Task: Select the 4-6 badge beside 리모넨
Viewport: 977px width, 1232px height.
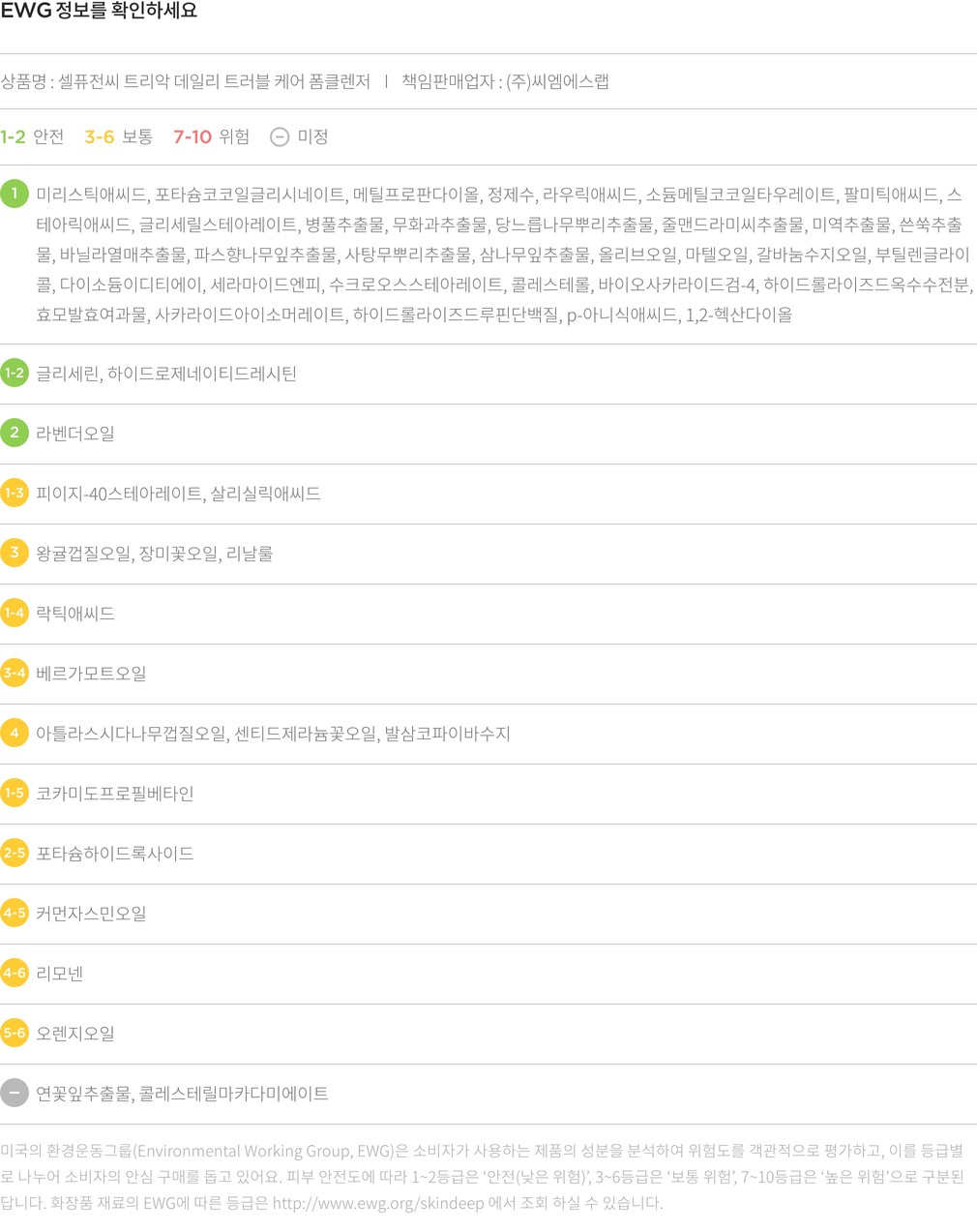Action: [x=15, y=973]
